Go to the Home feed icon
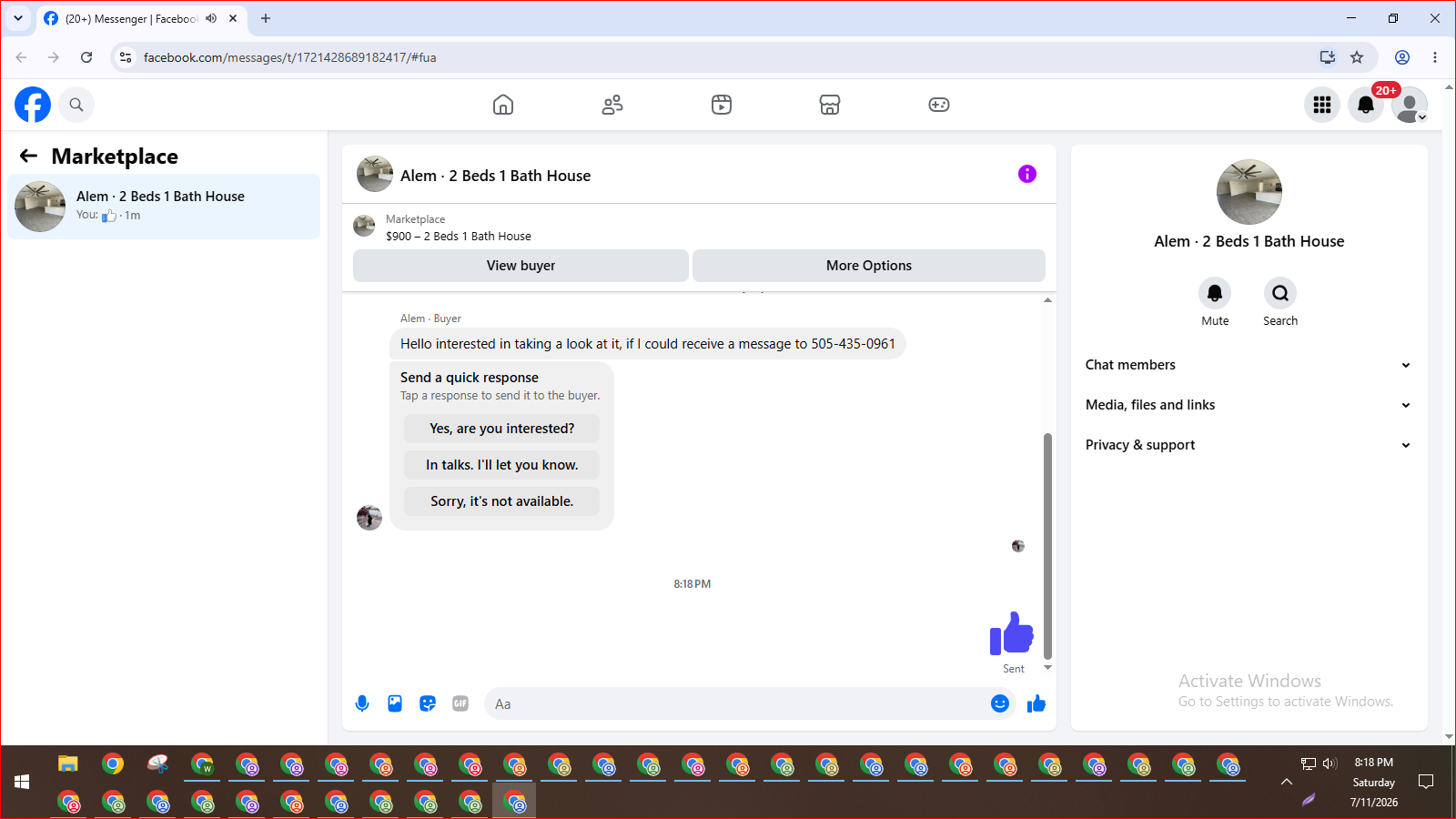Screen dimensions: 1456x819 [503, 105]
